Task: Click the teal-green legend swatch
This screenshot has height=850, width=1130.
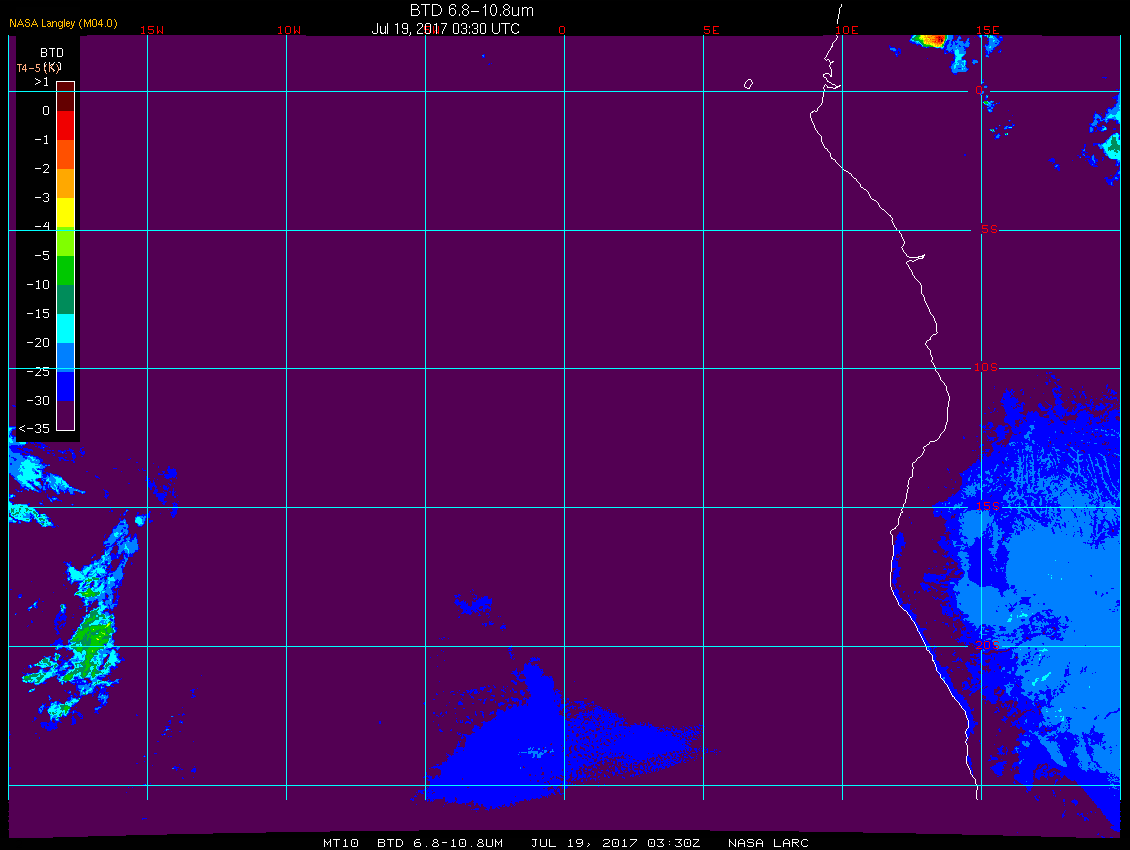Action: tap(66, 299)
